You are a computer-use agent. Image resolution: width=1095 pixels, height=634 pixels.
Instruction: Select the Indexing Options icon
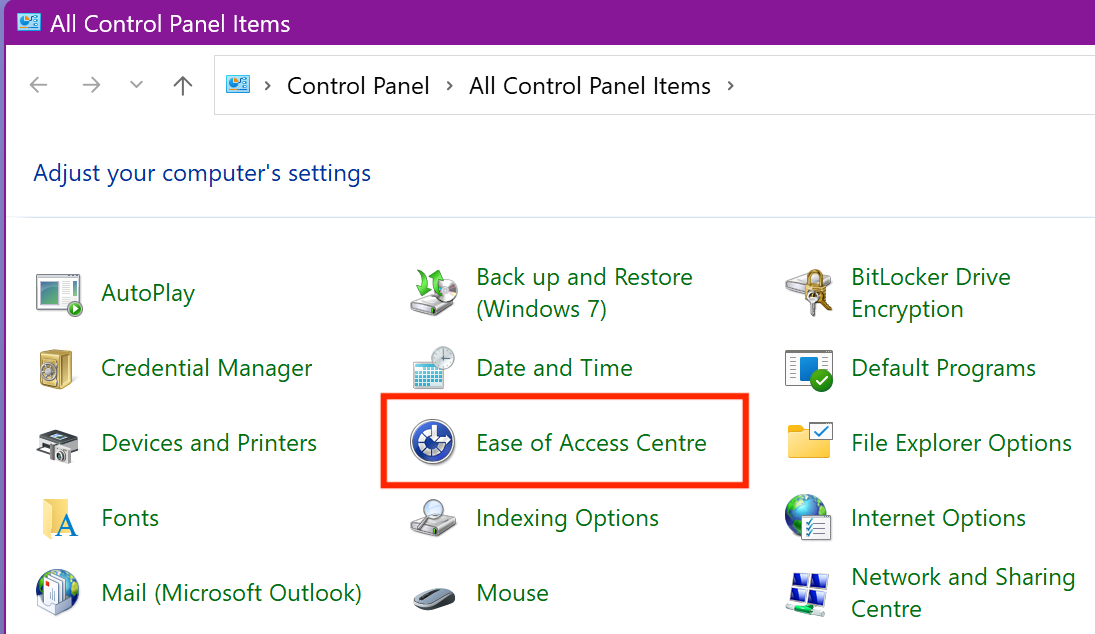[567, 517]
